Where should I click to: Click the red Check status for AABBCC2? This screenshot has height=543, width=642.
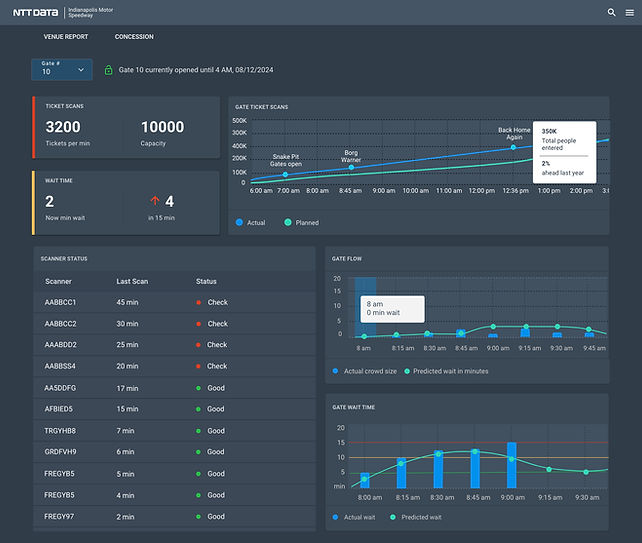[212, 324]
